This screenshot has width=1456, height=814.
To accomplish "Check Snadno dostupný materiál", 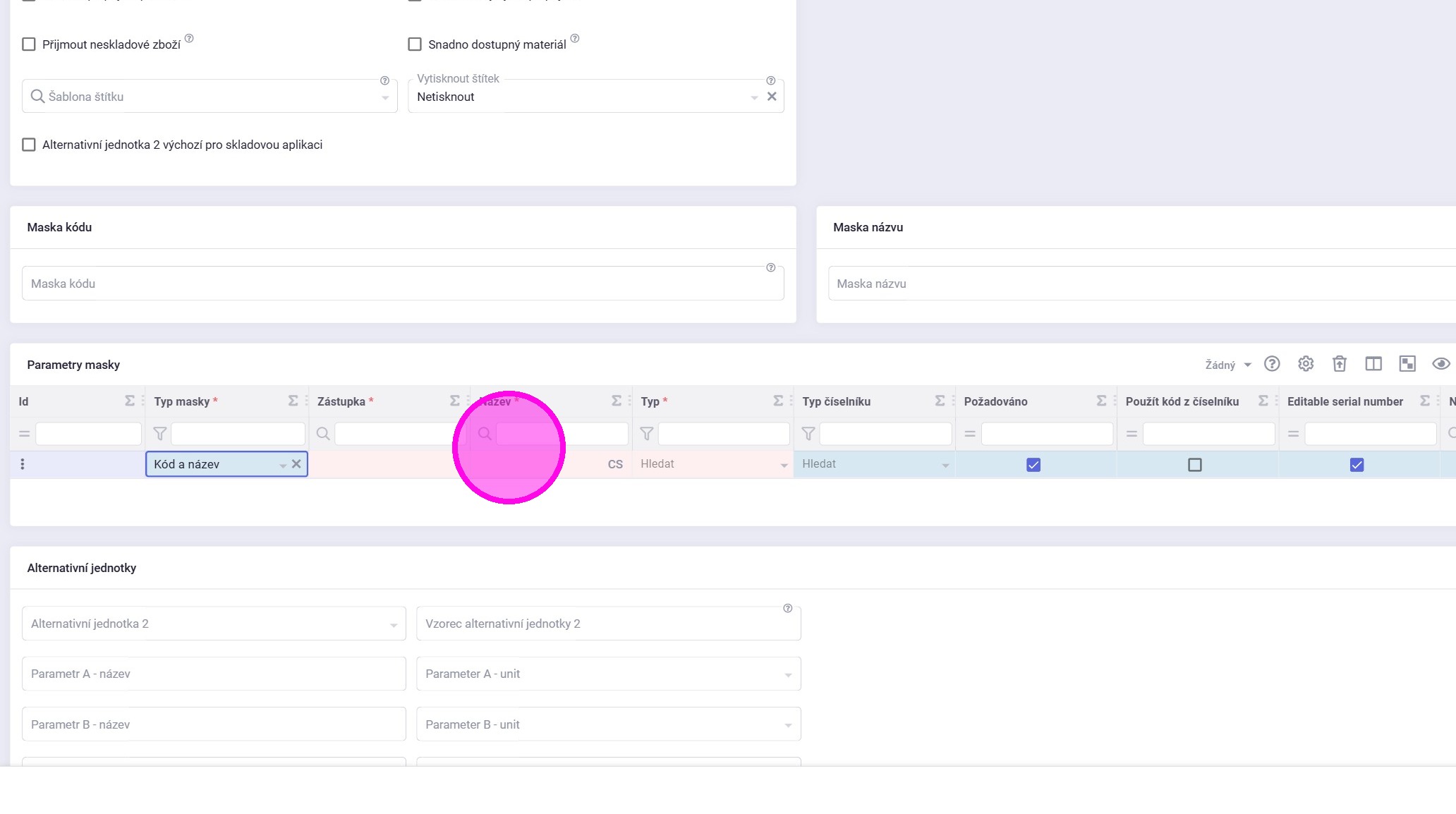I will click(x=415, y=44).
